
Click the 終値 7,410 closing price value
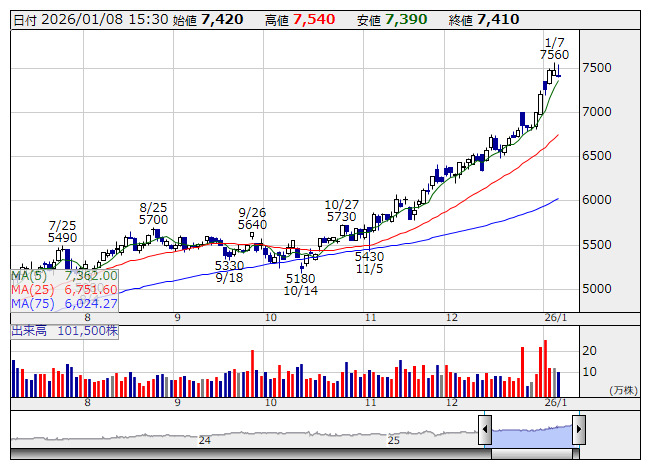(484, 20)
